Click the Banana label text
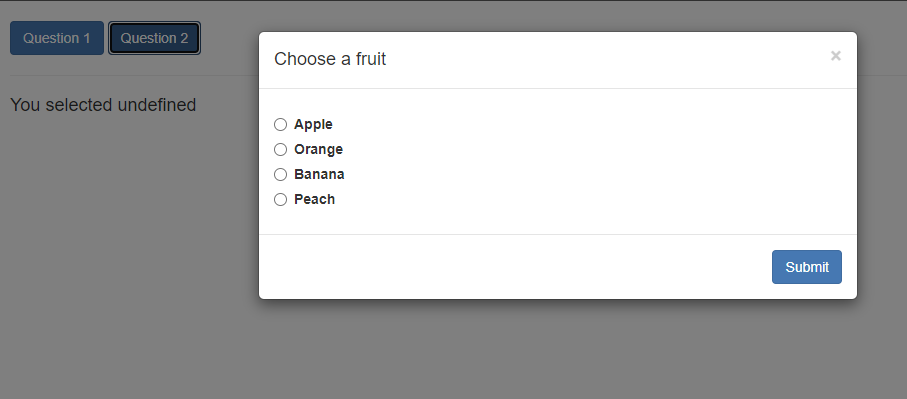 coord(319,174)
